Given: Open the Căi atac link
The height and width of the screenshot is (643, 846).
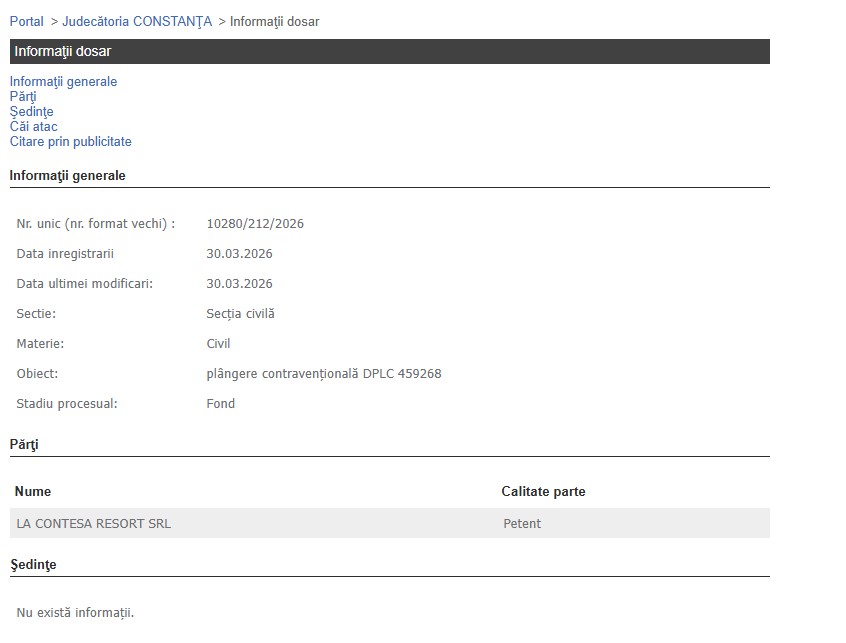Looking at the screenshot, I should (x=34, y=127).
